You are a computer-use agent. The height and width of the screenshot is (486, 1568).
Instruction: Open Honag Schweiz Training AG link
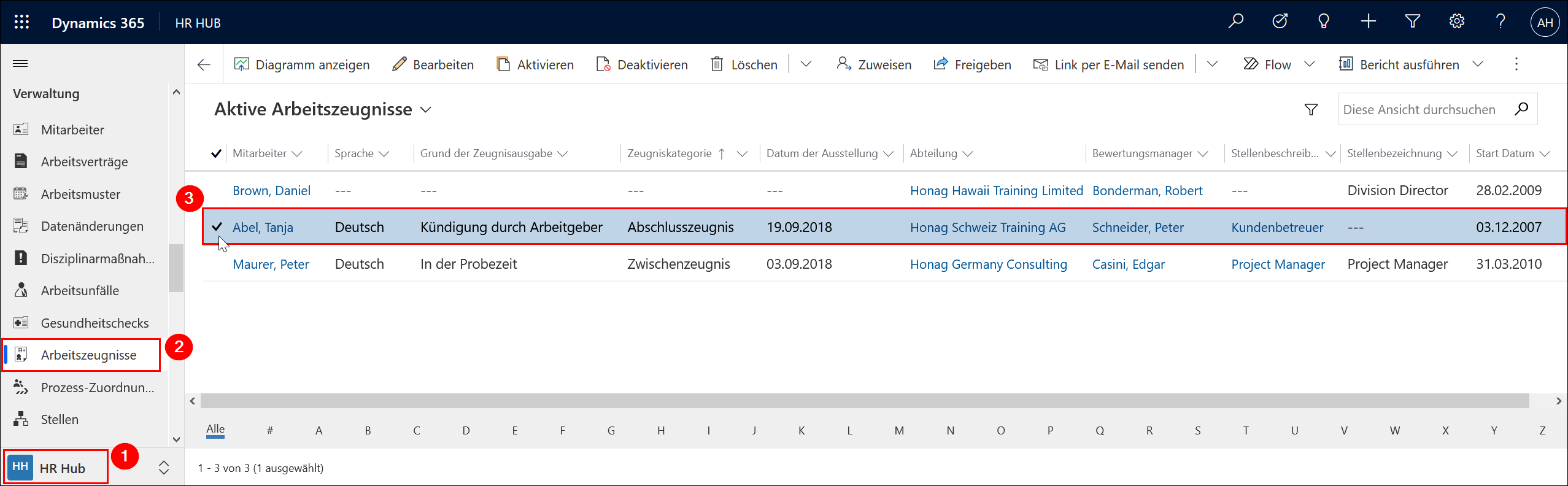(x=987, y=228)
